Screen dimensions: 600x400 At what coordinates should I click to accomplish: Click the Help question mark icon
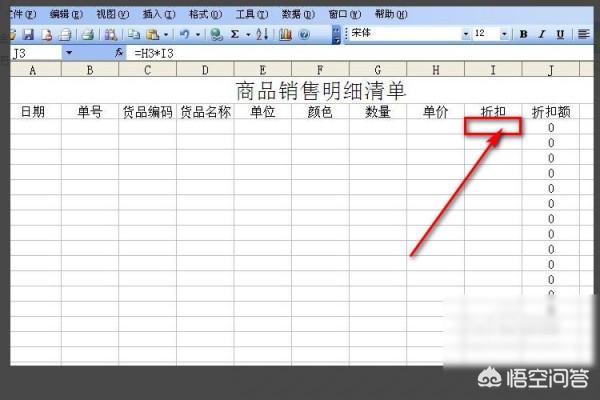click(304, 35)
